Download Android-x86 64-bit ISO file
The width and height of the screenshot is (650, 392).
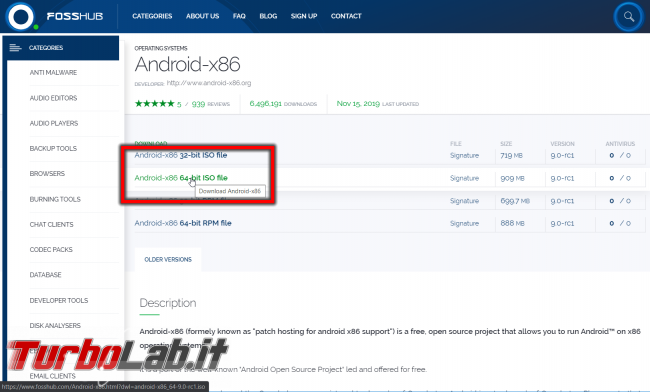181,178
